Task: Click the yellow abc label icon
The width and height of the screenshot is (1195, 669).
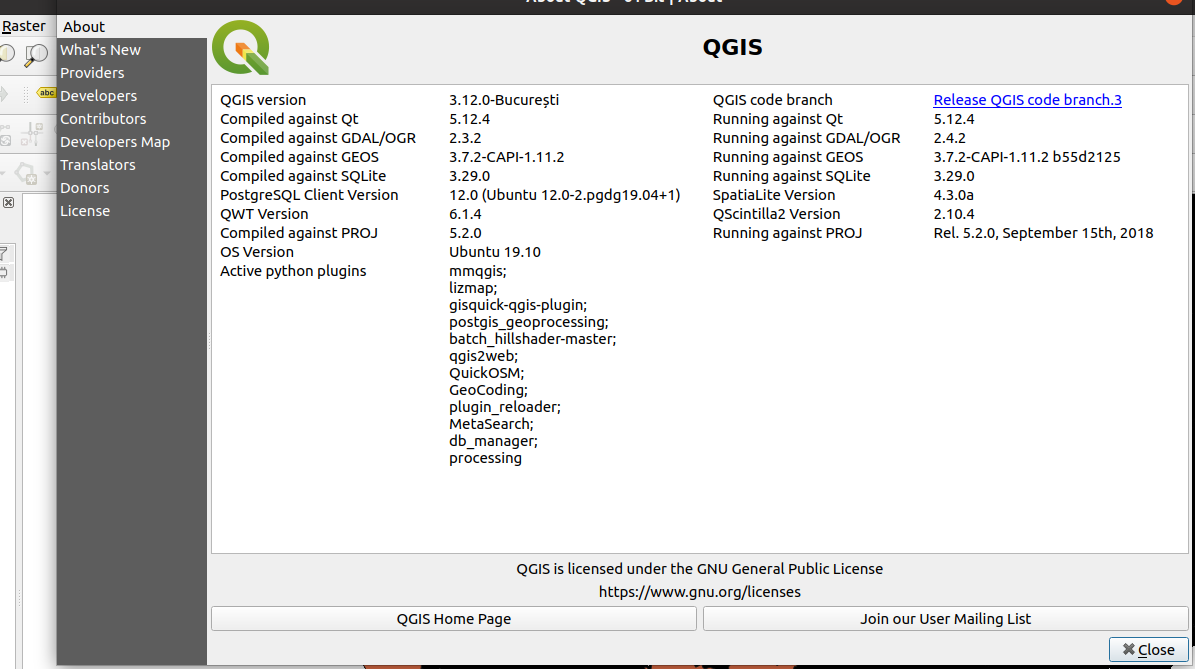Action: [x=46, y=93]
